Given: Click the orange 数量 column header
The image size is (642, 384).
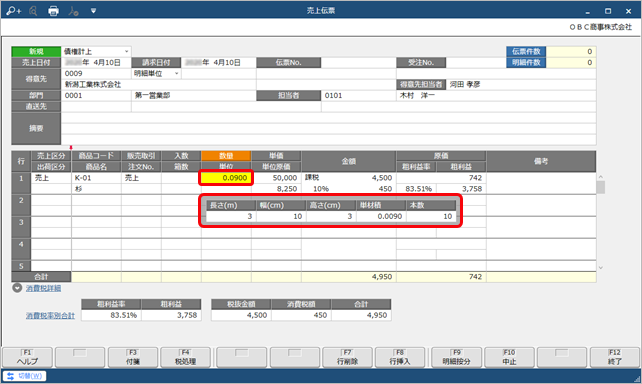Looking at the screenshot, I should [226, 156].
